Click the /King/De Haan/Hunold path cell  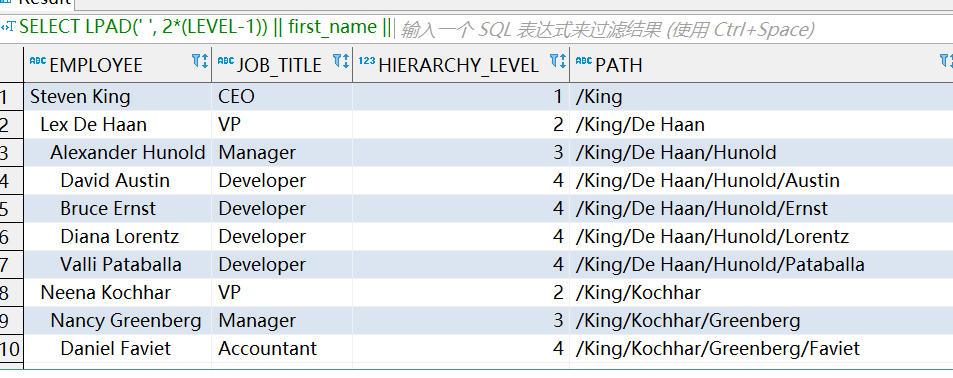(762, 153)
